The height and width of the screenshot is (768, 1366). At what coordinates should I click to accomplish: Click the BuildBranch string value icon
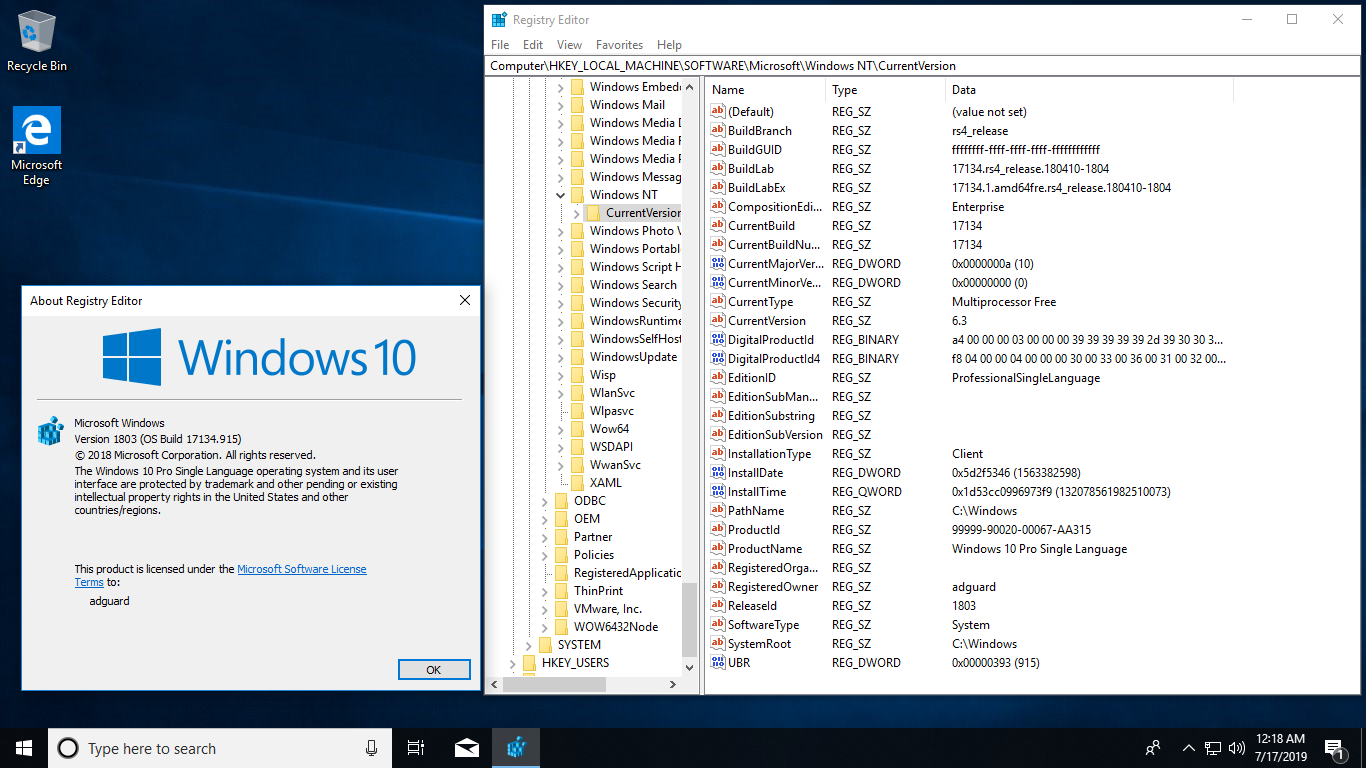coord(717,131)
